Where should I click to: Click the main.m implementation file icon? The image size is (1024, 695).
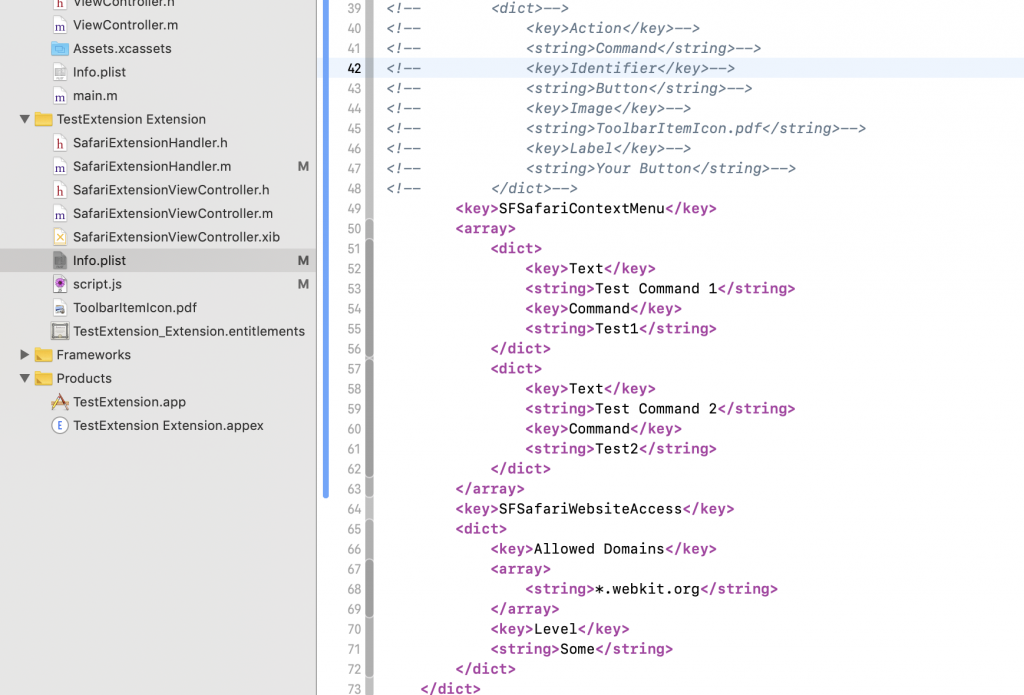62,95
